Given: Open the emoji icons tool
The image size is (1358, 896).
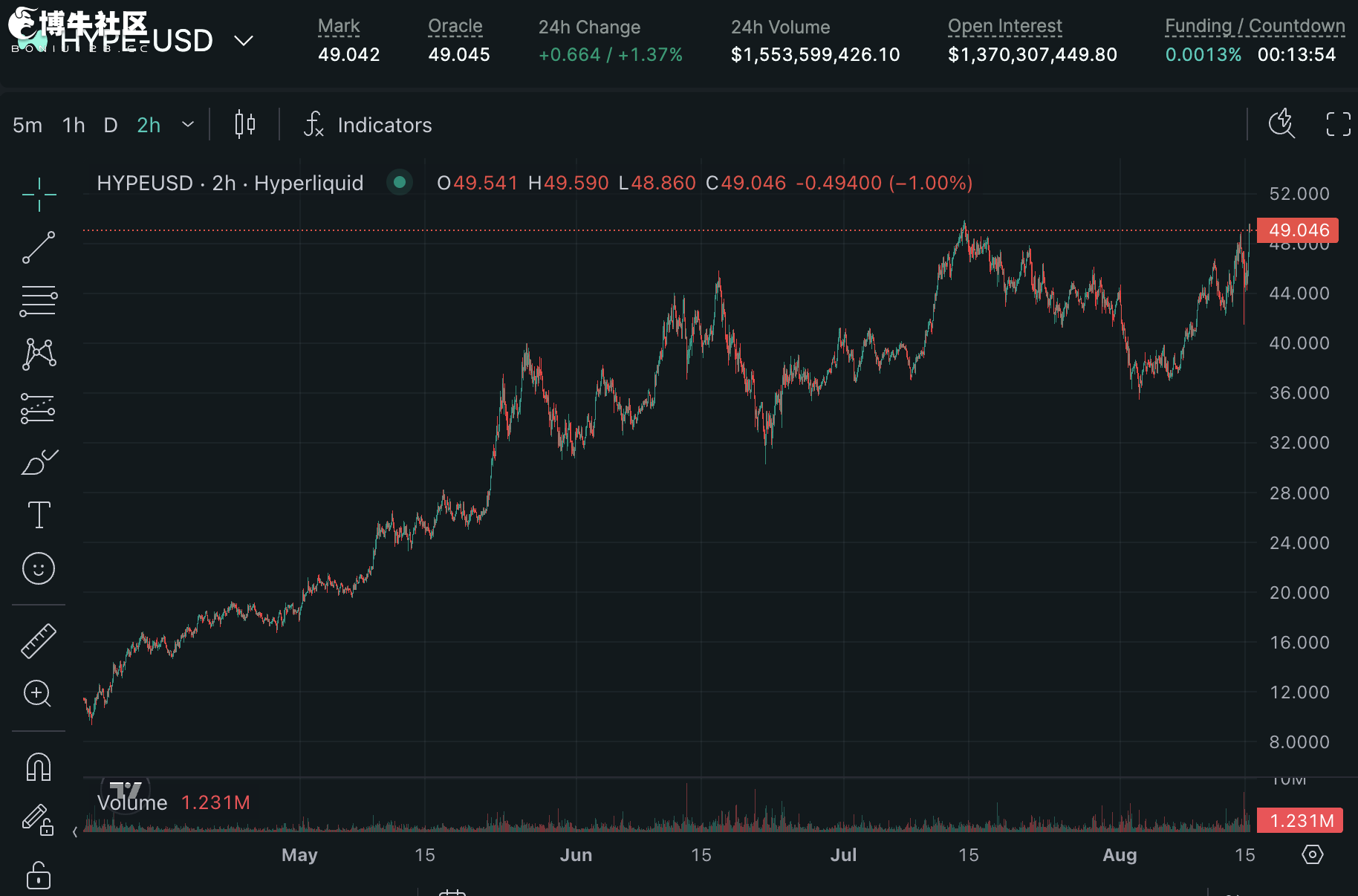Looking at the screenshot, I should 39,568.
